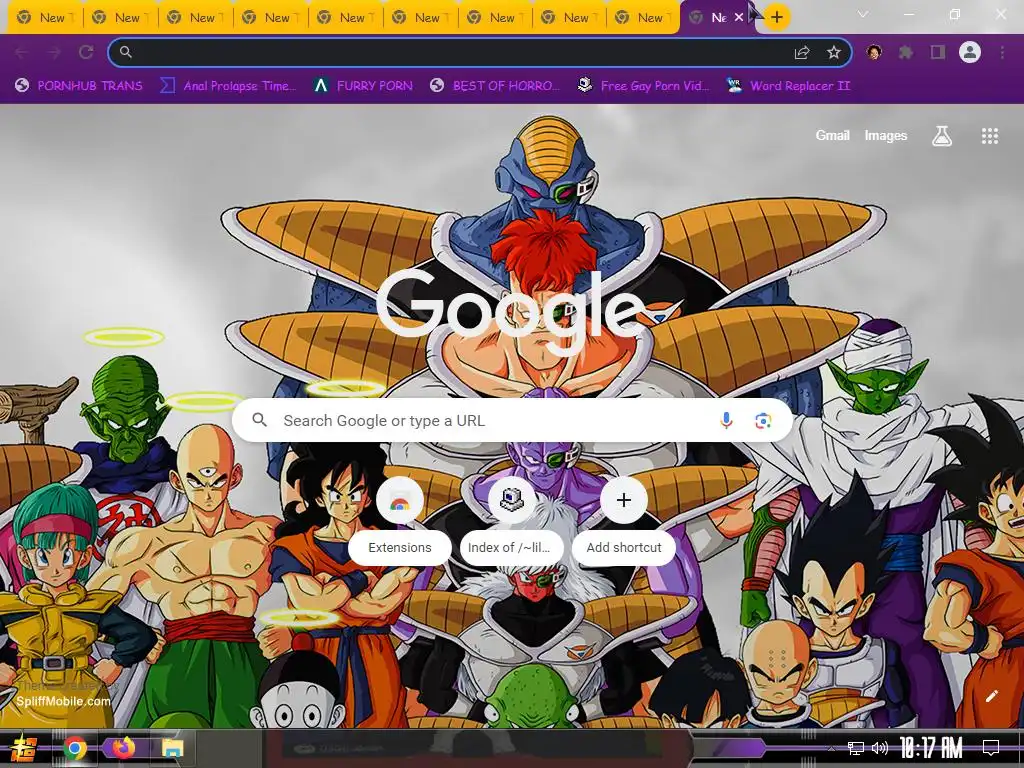Viewport: 1024px width, 768px height.
Task: Click the Back navigation arrow
Action: (x=22, y=52)
